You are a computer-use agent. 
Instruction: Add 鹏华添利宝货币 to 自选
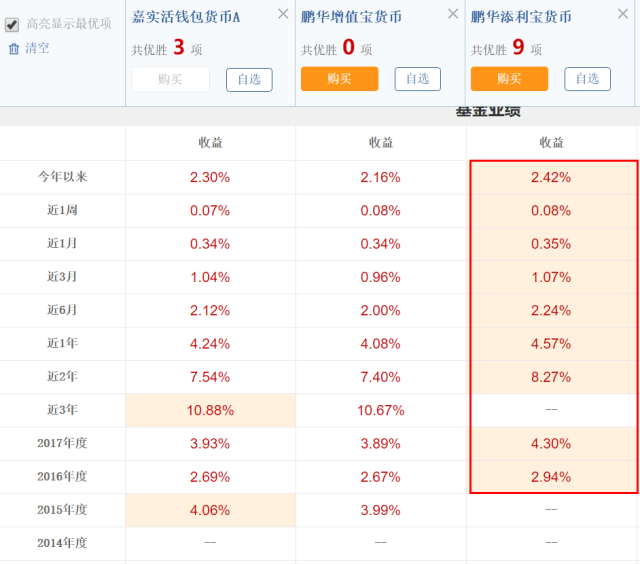(587, 79)
